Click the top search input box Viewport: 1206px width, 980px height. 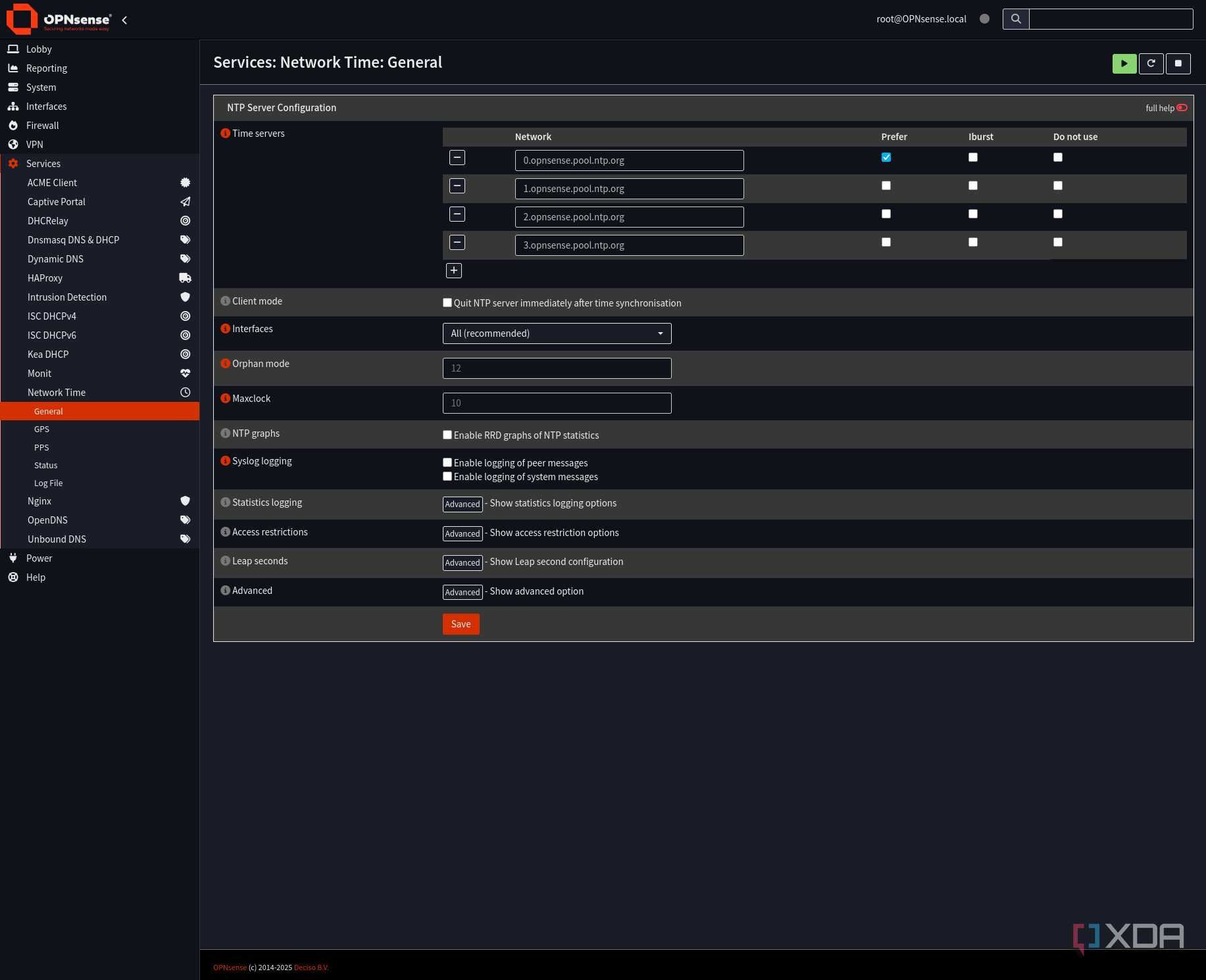tap(1111, 19)
